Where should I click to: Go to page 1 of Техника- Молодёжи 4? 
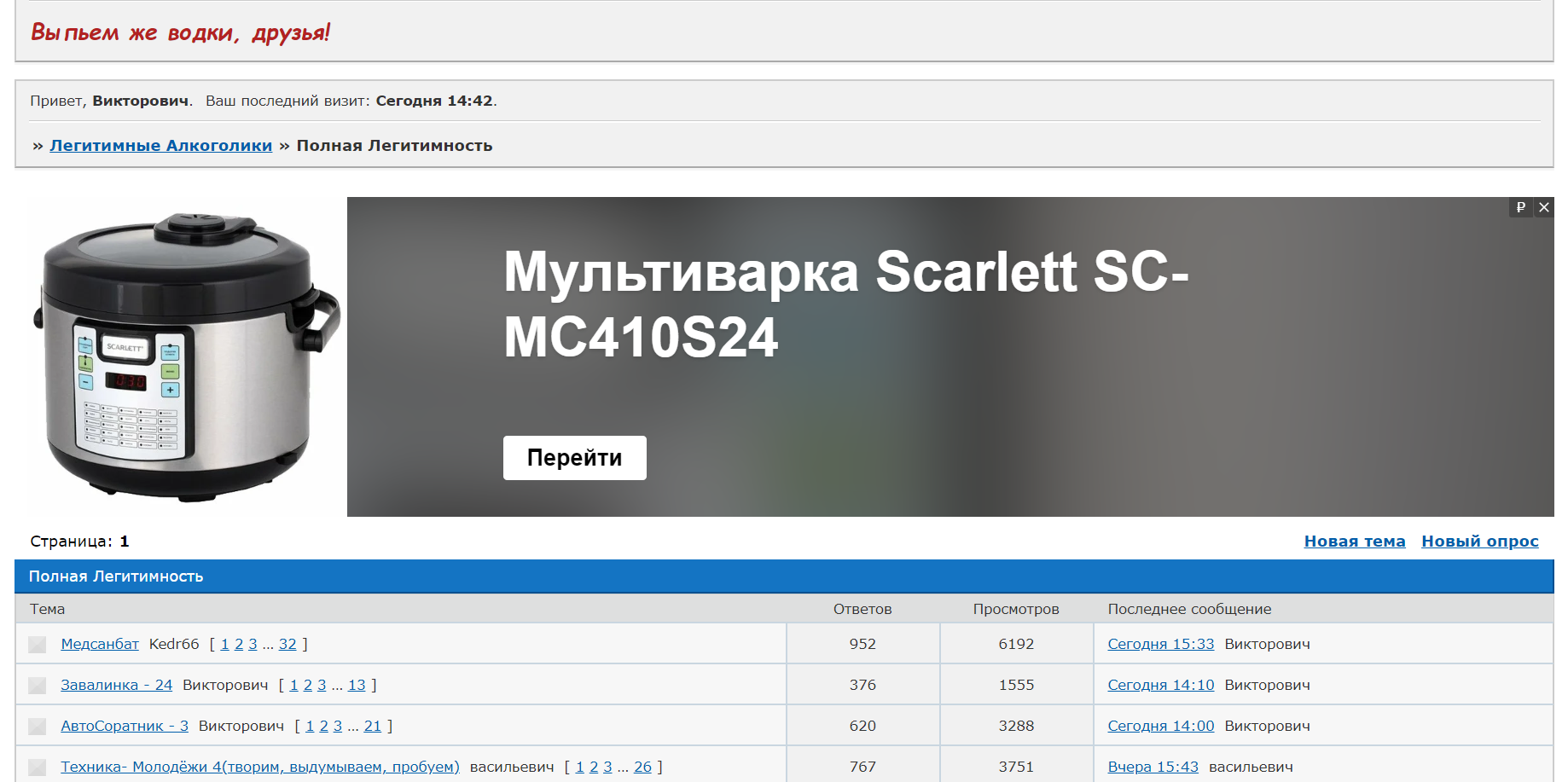click(x=580, y=767)
